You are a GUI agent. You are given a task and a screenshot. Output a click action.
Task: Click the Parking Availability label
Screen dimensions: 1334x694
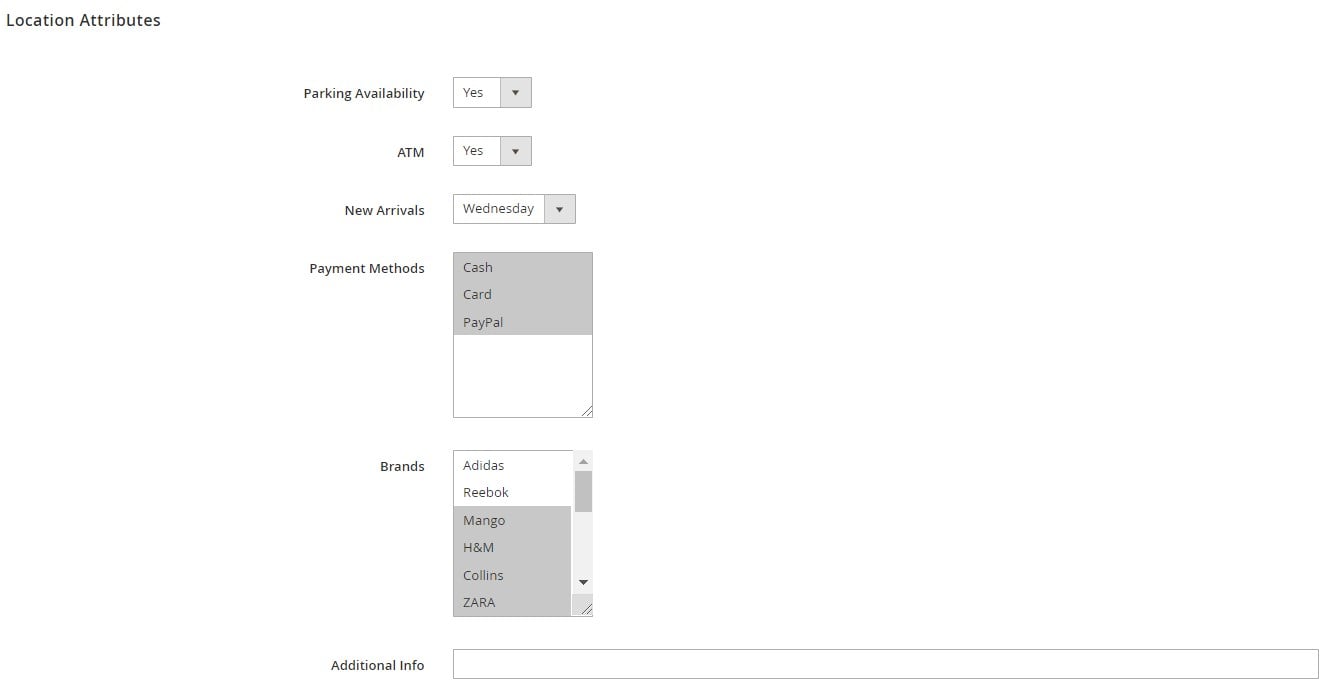pos(364,93)
